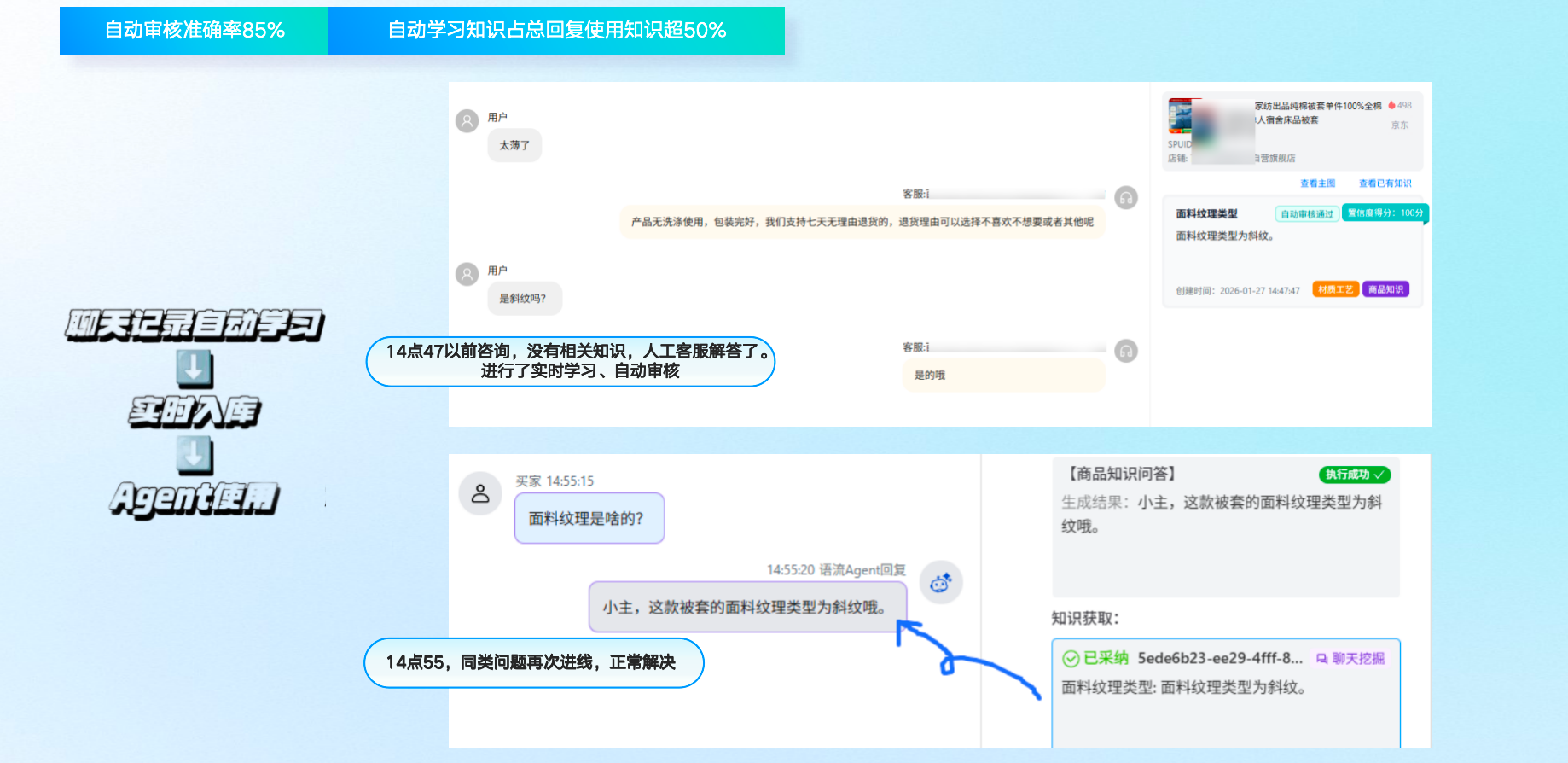Open the 查看主图 link
This screenshot has width=1568, height=763.
pyautogui.click(x=1317, y=183)
